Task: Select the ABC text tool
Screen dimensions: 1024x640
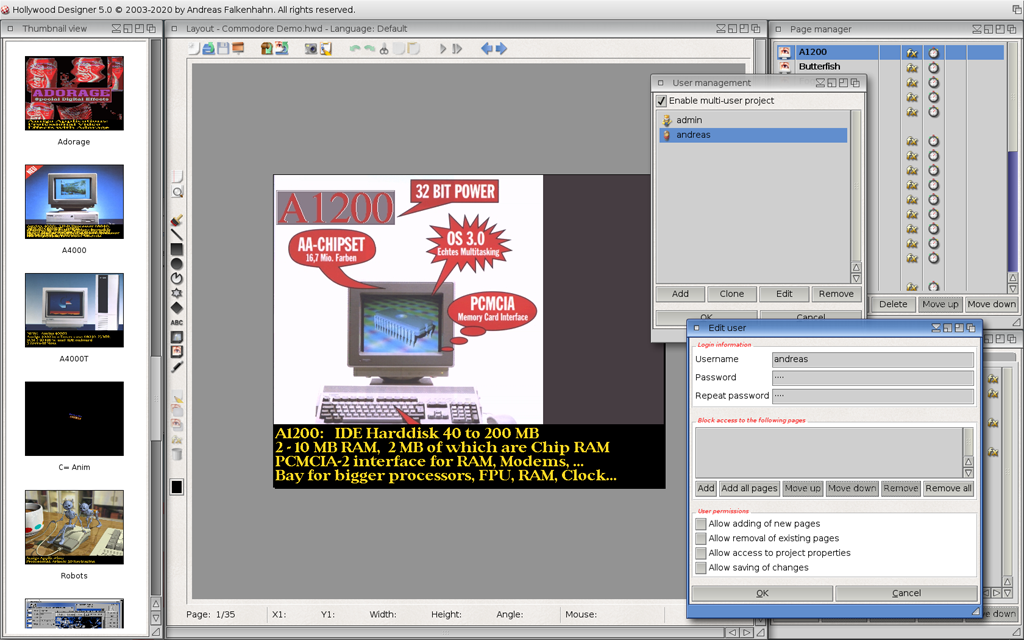Action: pos(177,323)
